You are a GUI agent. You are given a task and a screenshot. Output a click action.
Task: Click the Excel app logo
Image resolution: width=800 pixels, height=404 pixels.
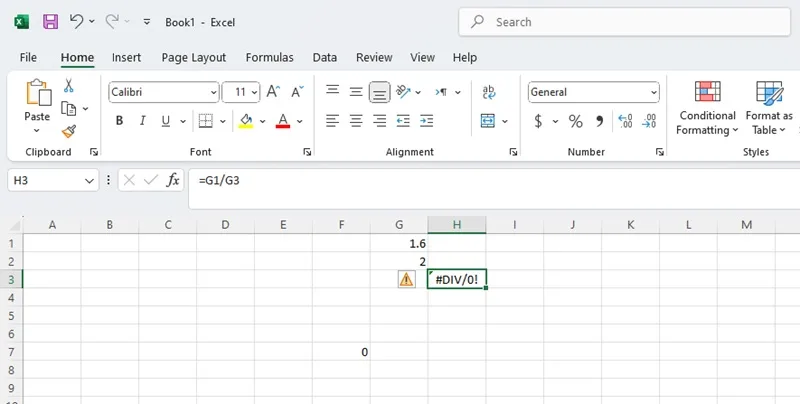point(21,22)
